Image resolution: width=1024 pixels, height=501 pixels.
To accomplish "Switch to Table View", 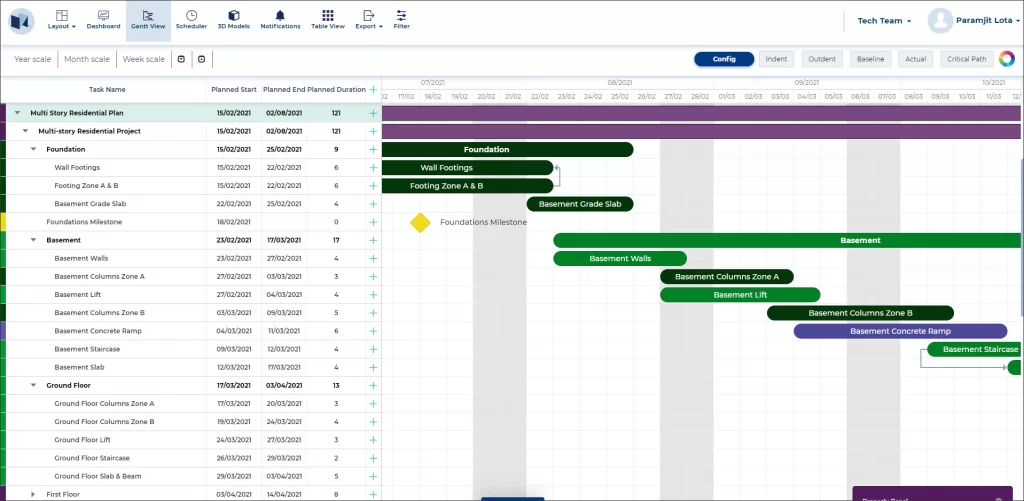I will (328, 20).
